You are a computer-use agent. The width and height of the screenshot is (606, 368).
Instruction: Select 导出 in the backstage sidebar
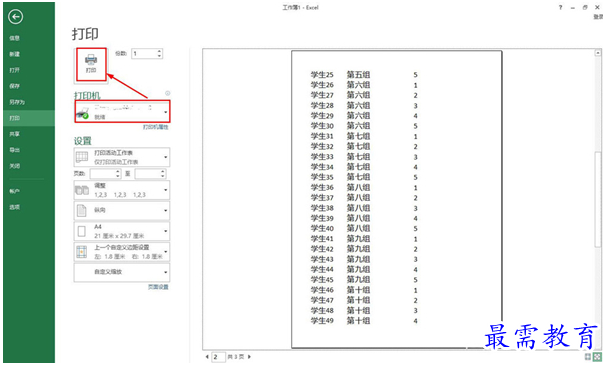click(14, 150)
